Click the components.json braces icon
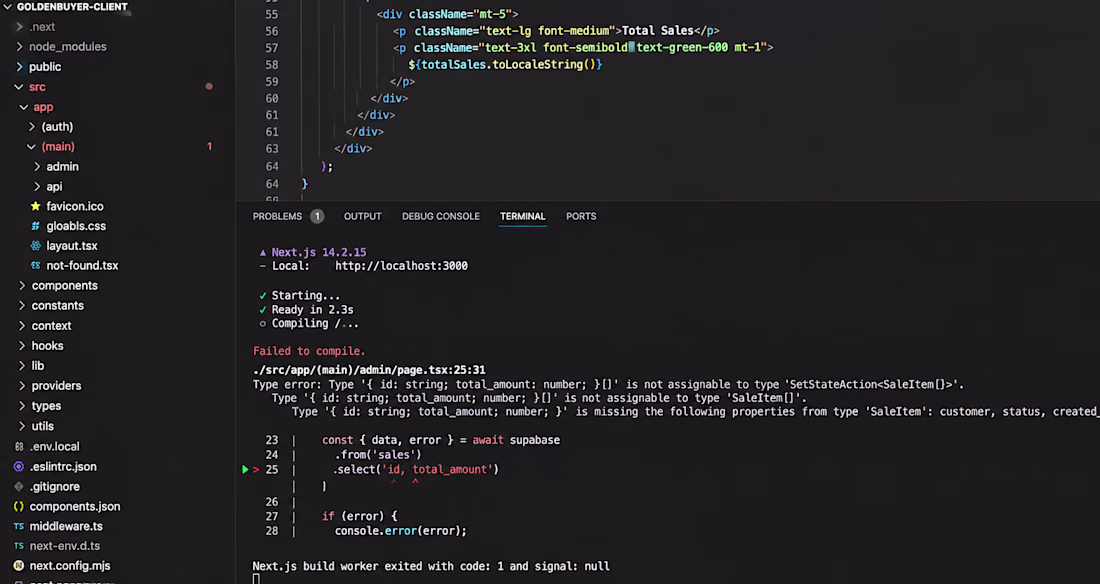 click(x=19, y=506)
